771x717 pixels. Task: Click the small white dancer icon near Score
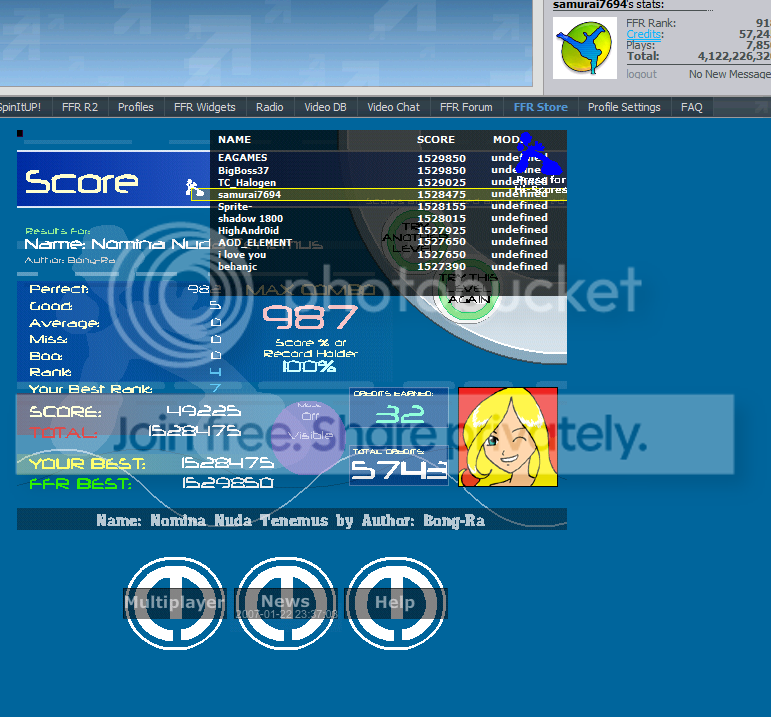tap(190, 186)
